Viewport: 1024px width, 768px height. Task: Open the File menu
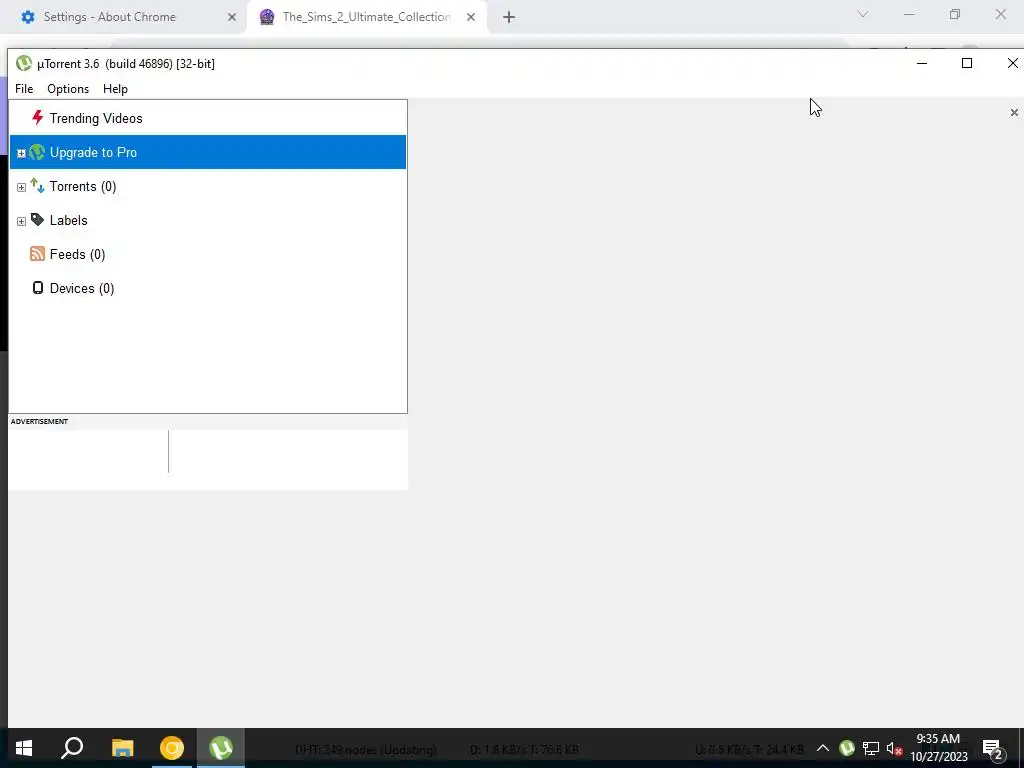[x=24, y=89]
